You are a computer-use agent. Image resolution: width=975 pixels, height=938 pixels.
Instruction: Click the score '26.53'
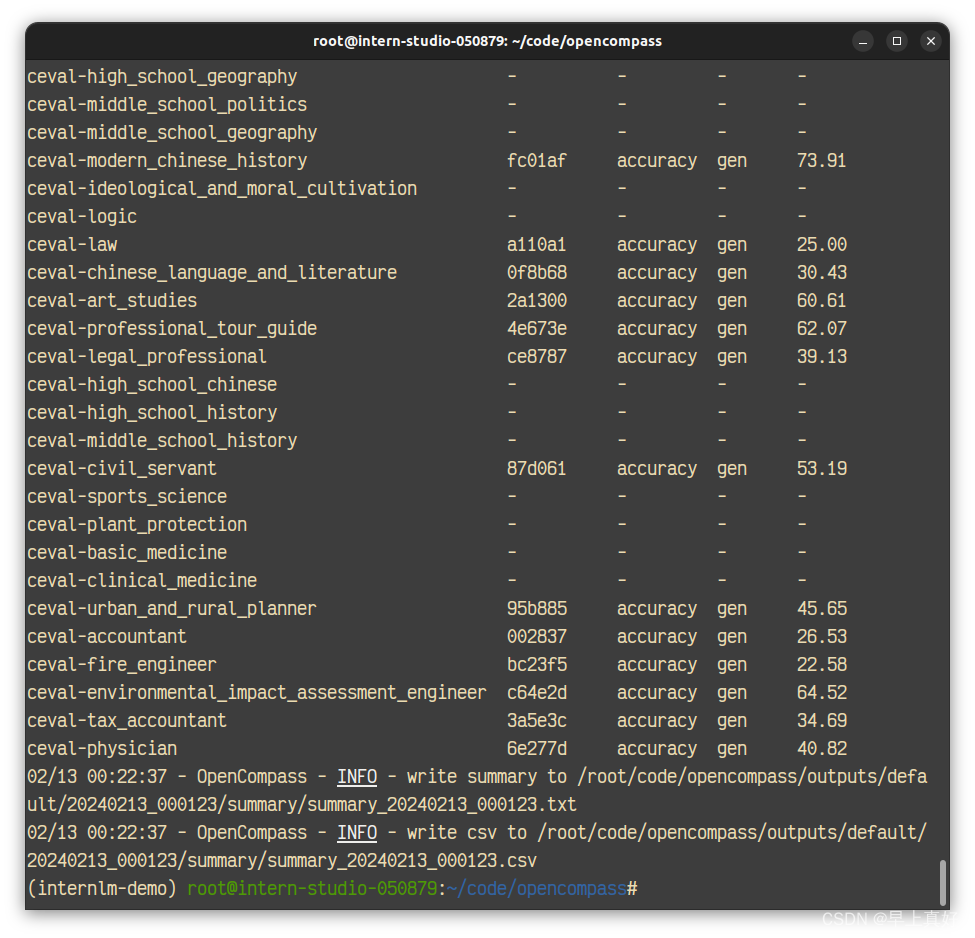[x=821, y=636]
